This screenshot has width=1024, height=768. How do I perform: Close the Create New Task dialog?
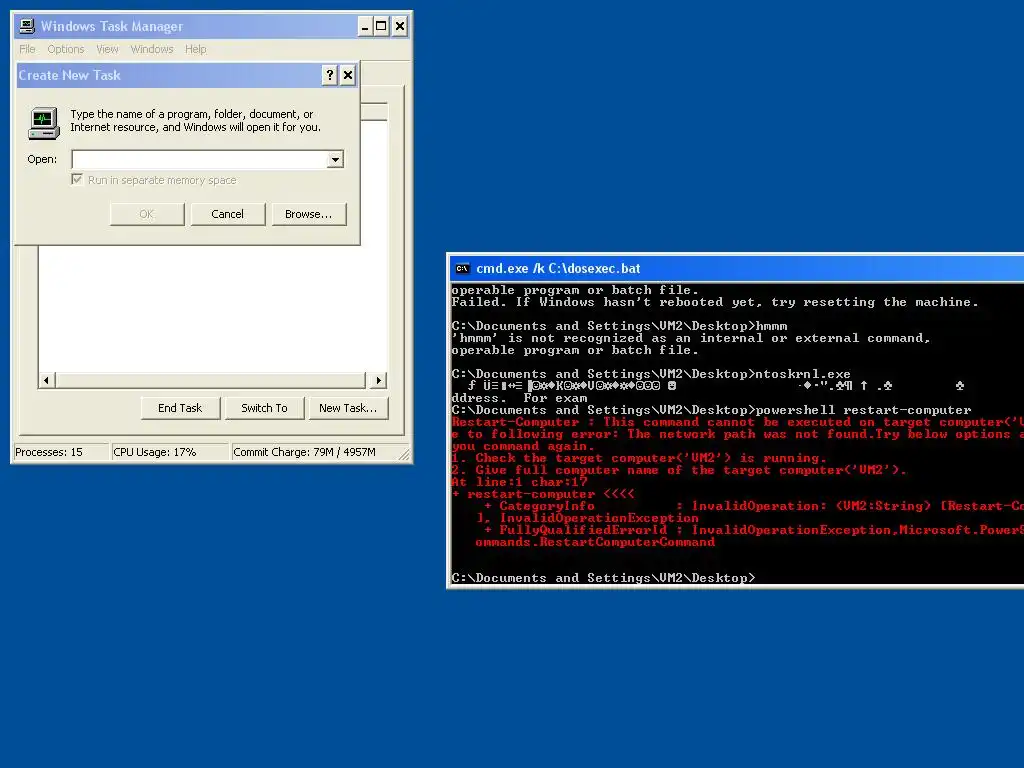coord(348,75)
